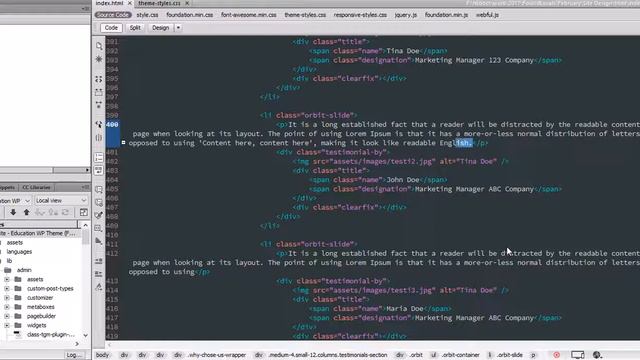Switch to Code view
This screenshot has width=640, height=360.
pos(111,28)
